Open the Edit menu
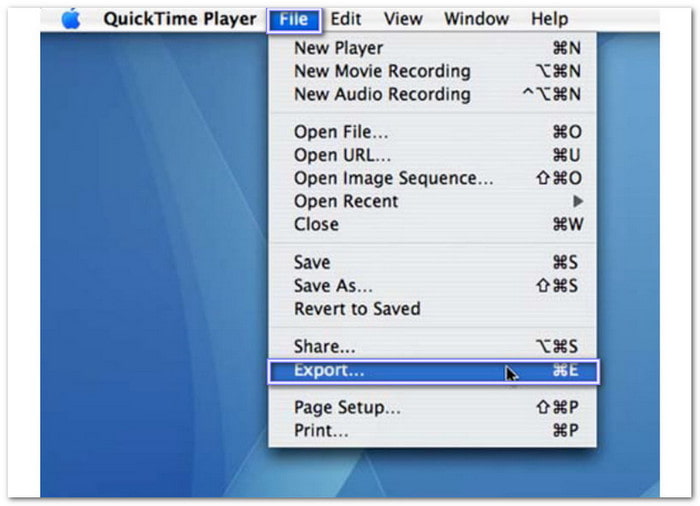 coord(346,19)
